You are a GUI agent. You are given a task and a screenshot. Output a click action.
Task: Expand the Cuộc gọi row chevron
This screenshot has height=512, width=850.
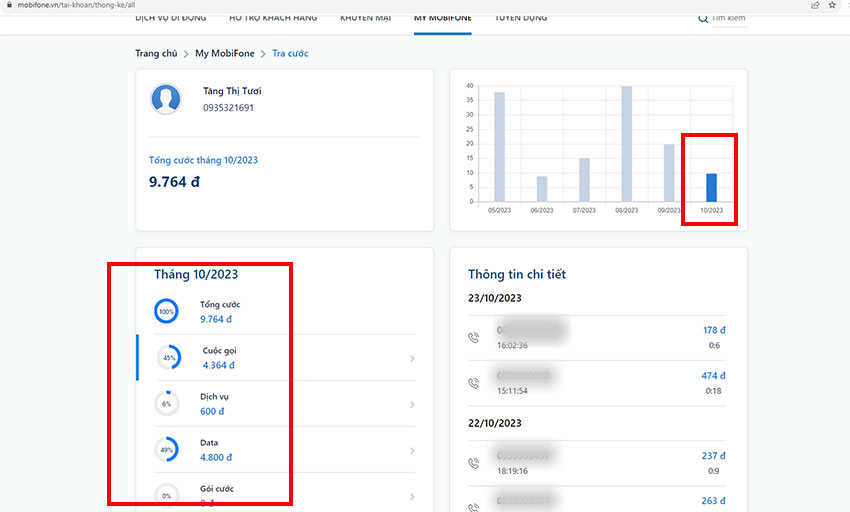pyautogui.click(x=412, y=359)
